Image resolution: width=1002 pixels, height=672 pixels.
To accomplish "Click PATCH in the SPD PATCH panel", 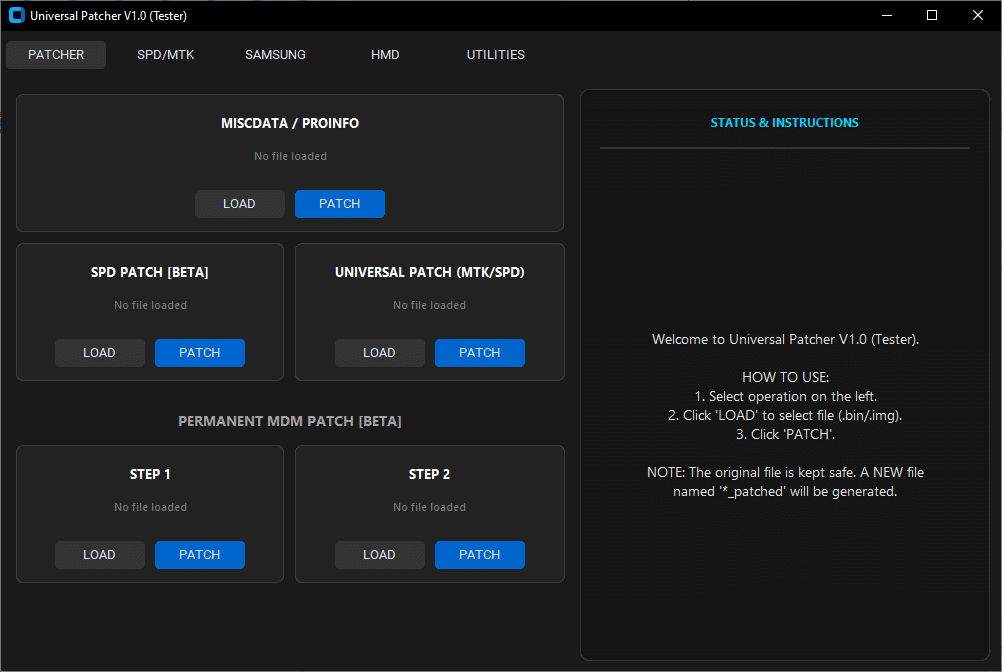I will pyautogui.click(x=199, y=352).
